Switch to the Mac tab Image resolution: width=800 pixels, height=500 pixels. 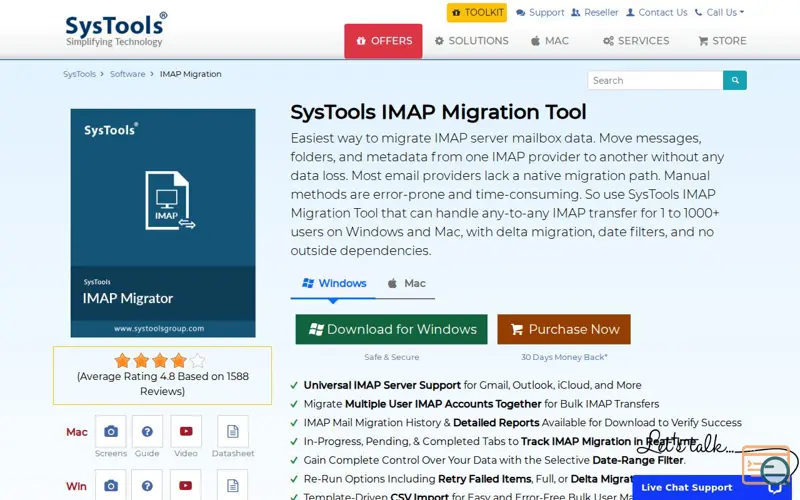pos(407,283)
